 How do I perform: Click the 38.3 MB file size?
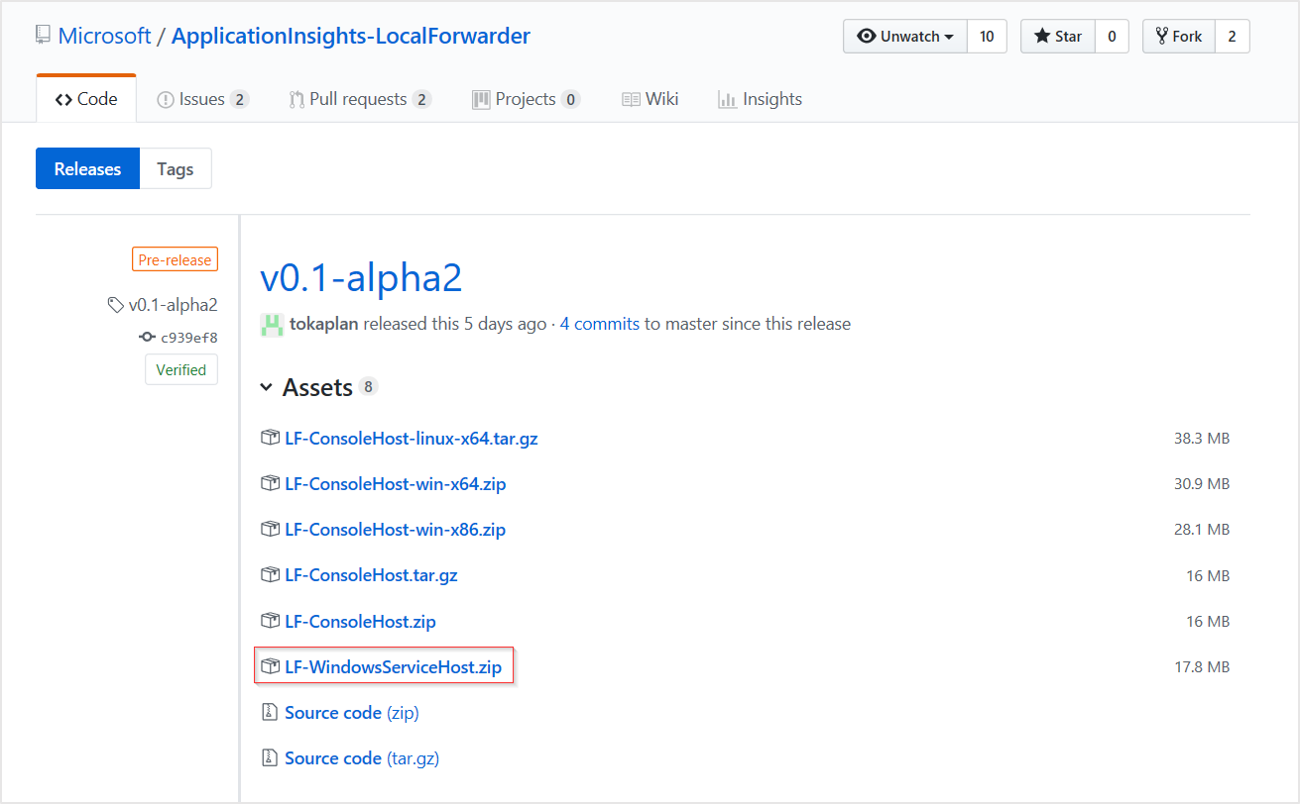coord(1202,438)
